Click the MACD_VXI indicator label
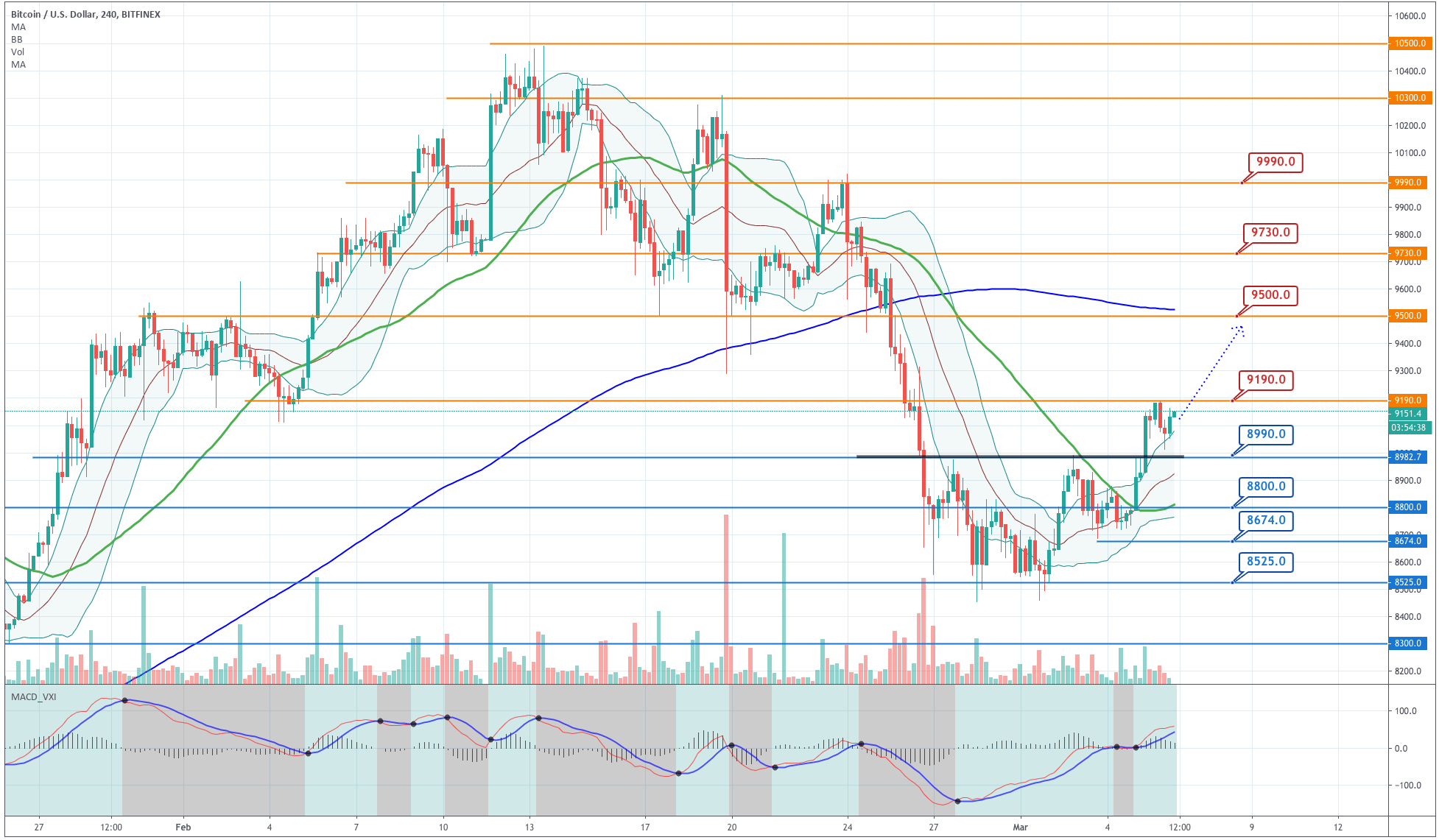Viewport: 1439px width, 840px height. point(33,696)
